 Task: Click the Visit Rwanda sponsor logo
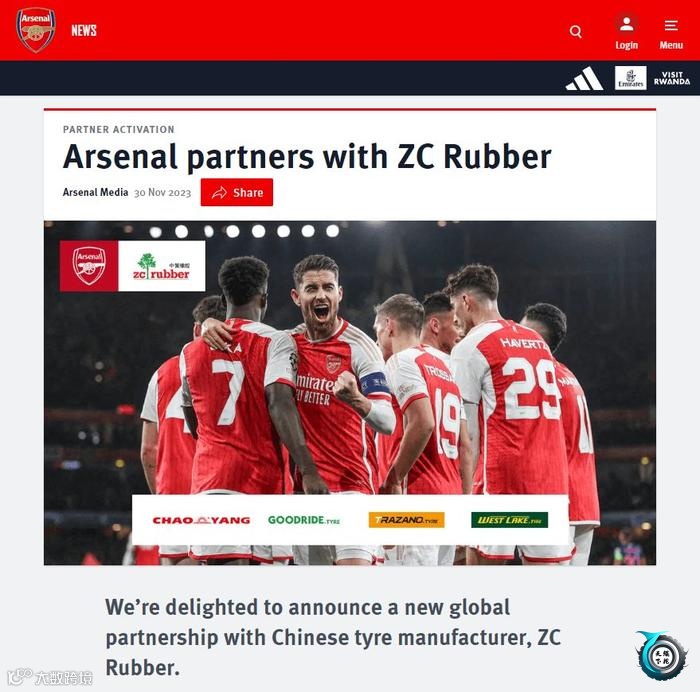pyautogui.click(x=672, y=78)
